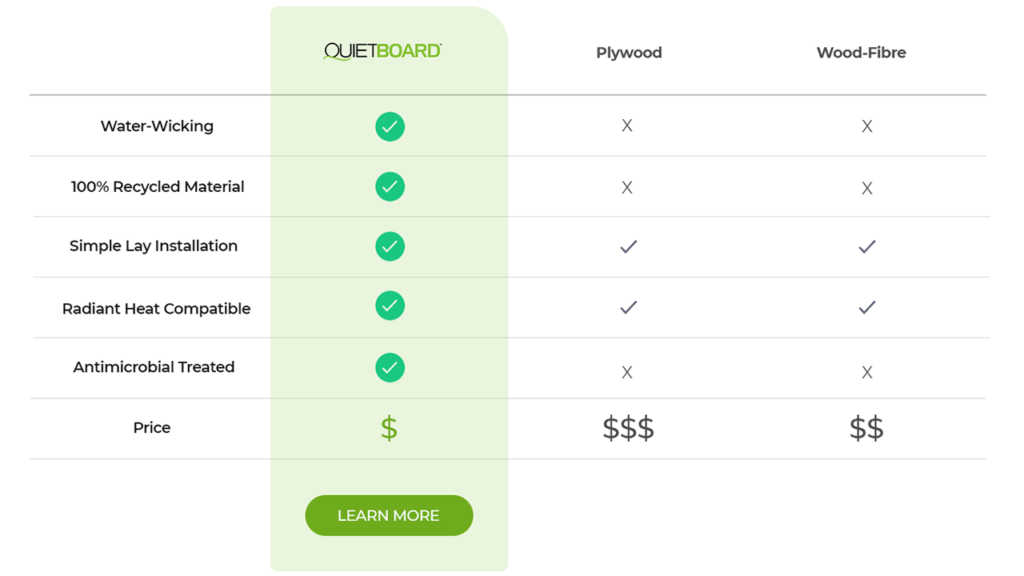Click the LEARN MORE button
Screen dimensions: 1024x576
pos(389,515)
